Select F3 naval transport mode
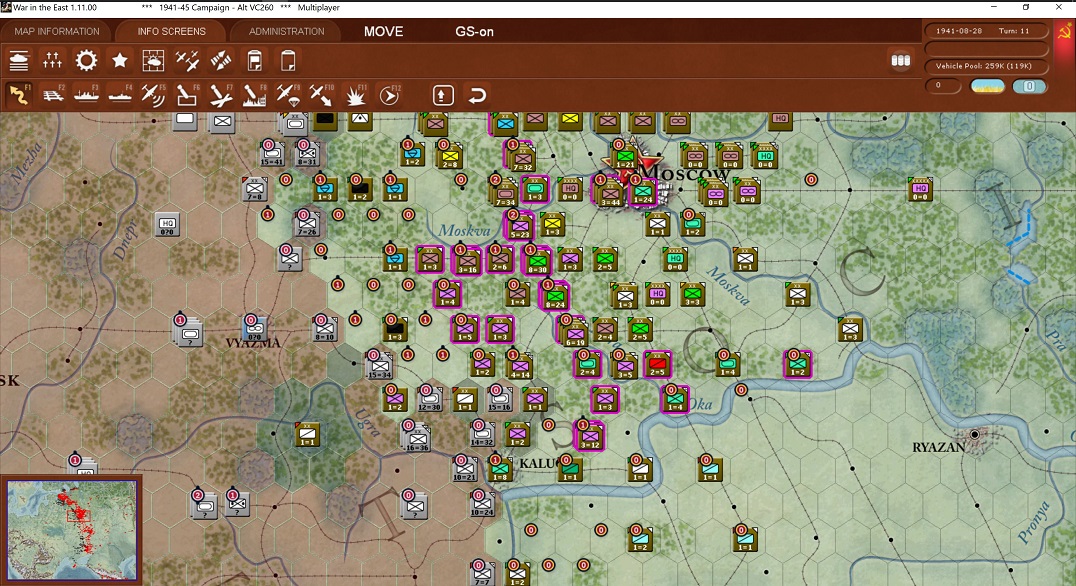 [x=86, y=95]
